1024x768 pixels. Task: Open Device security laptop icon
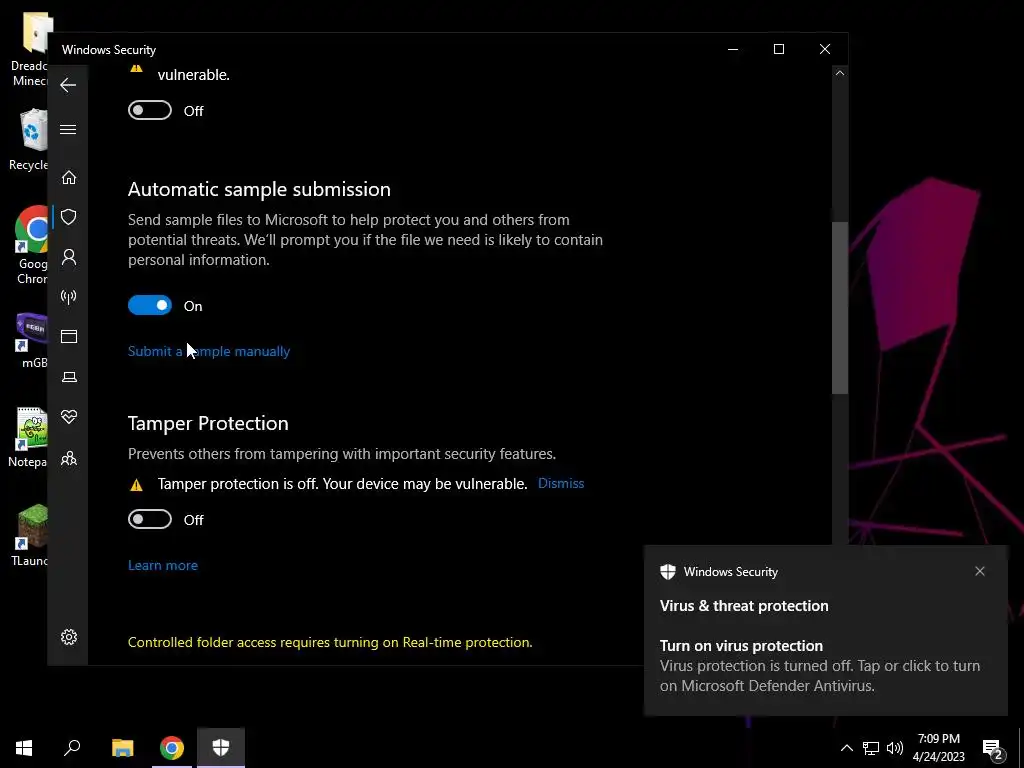pyautogui.click(x=69, y=377)
